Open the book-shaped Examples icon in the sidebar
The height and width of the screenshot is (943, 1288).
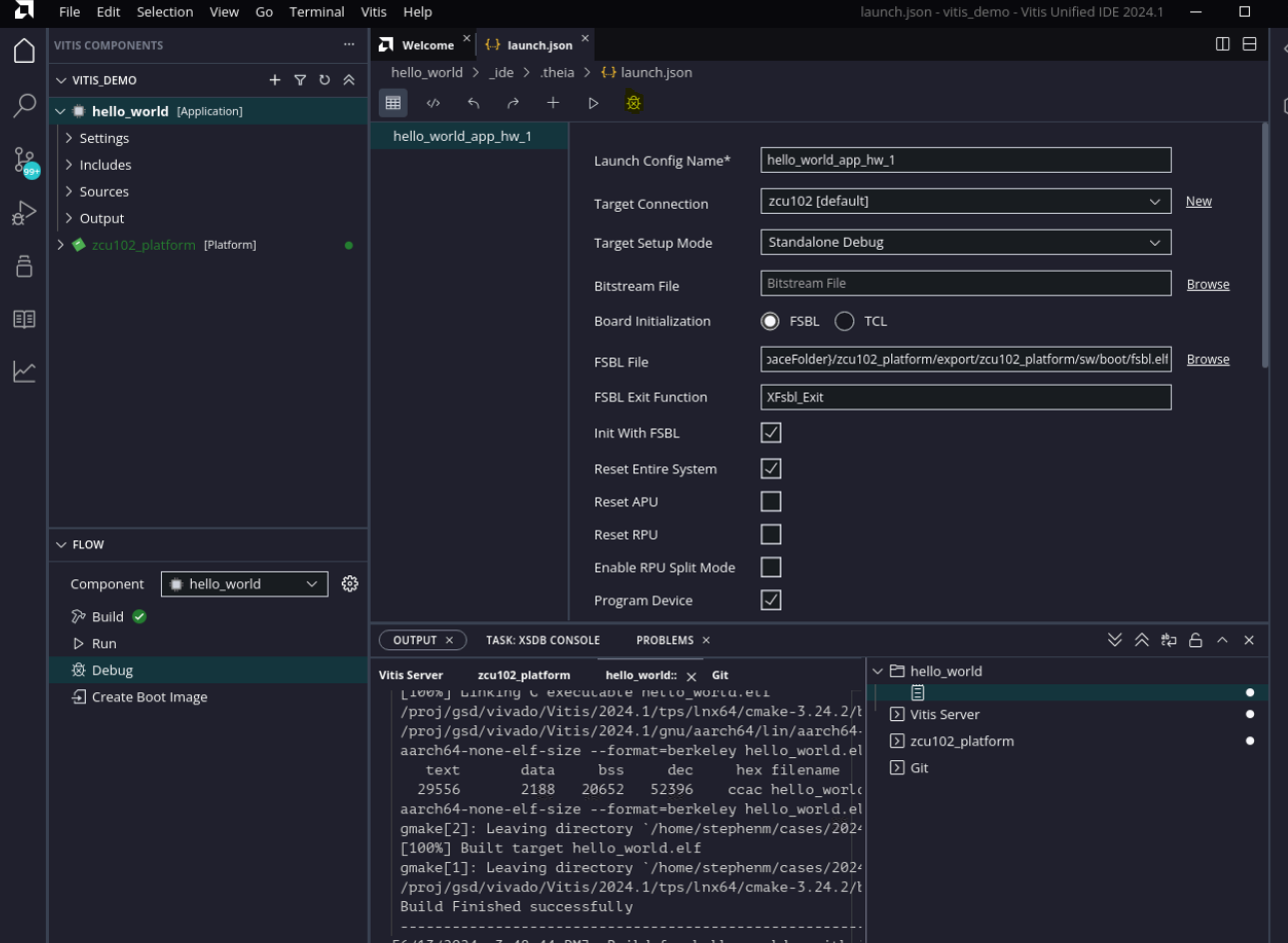coord(24,319)
